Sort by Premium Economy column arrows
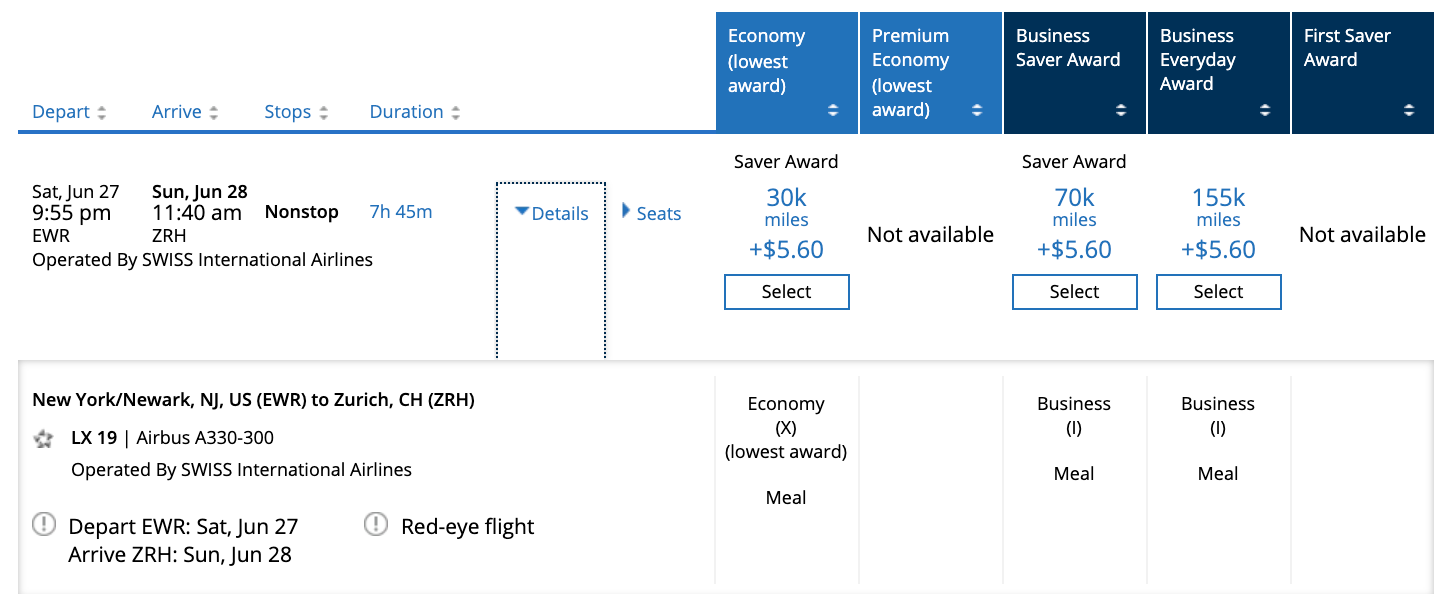This screenshot has height=594, width=1450. pos(977,111)
